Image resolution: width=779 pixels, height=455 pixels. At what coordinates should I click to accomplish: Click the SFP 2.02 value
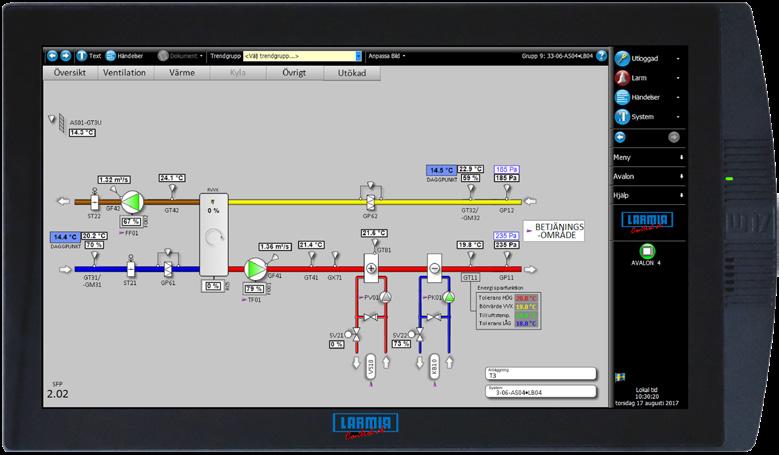[x=58, y=394]
